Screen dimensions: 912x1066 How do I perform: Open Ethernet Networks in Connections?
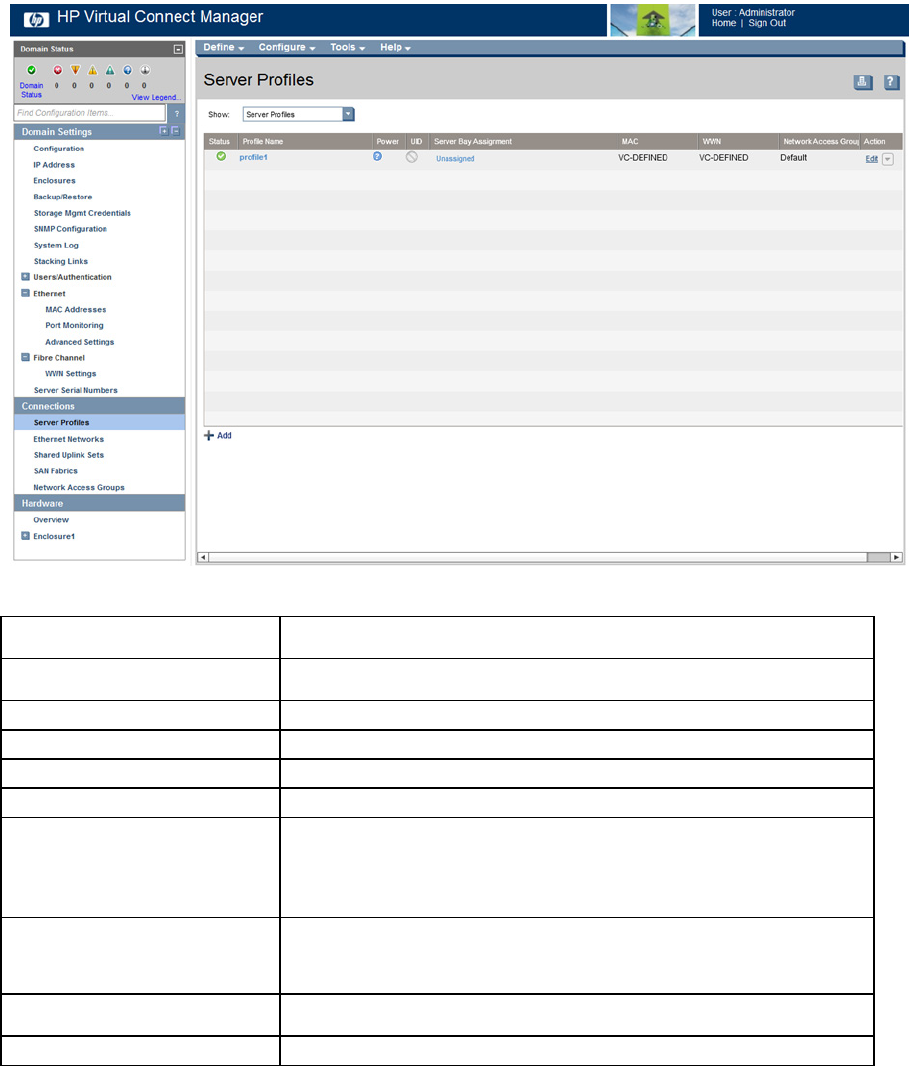point(69,439)
